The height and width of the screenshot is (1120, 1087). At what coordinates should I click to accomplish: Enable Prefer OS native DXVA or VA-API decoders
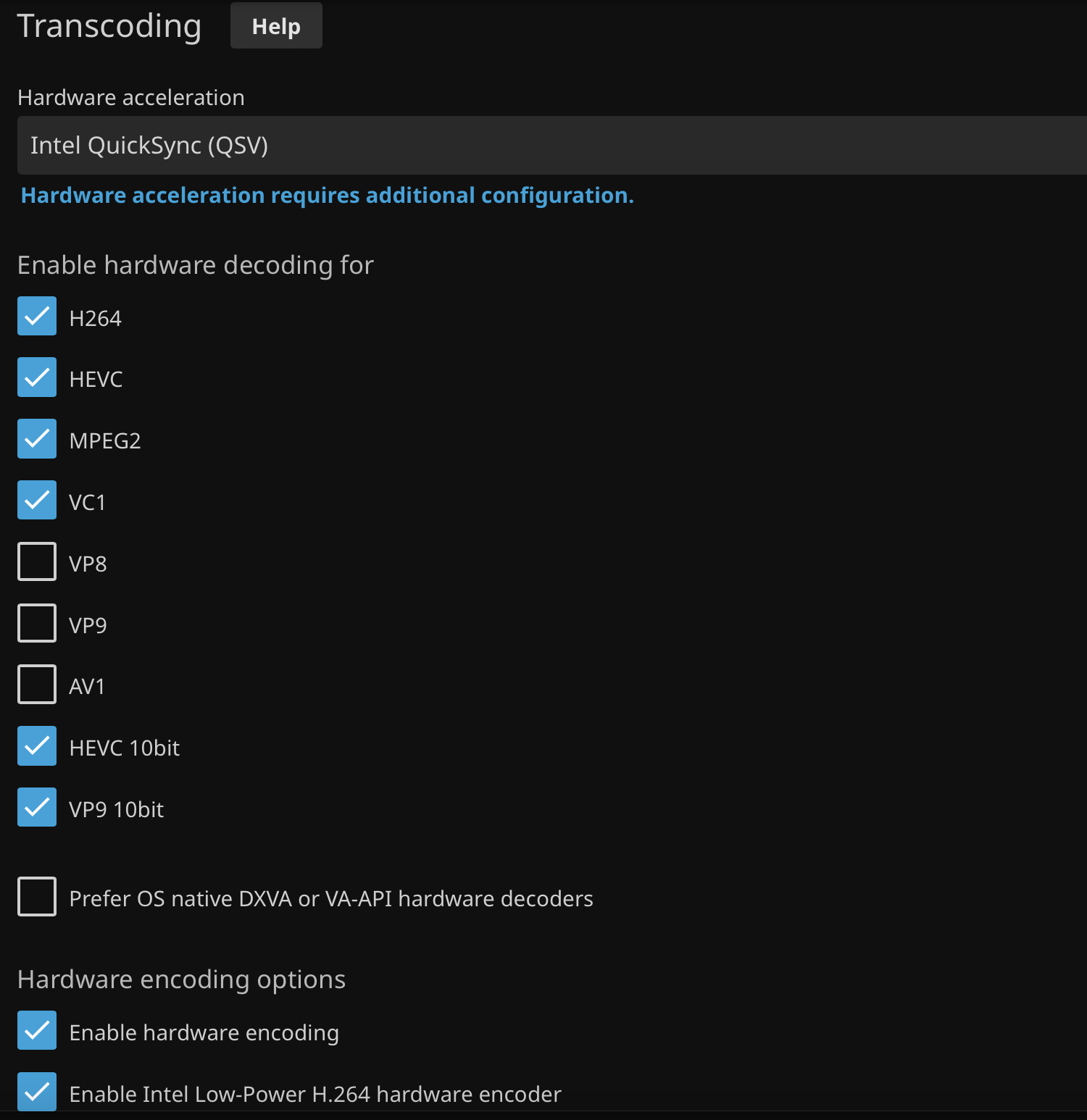(x=37, y=897)
